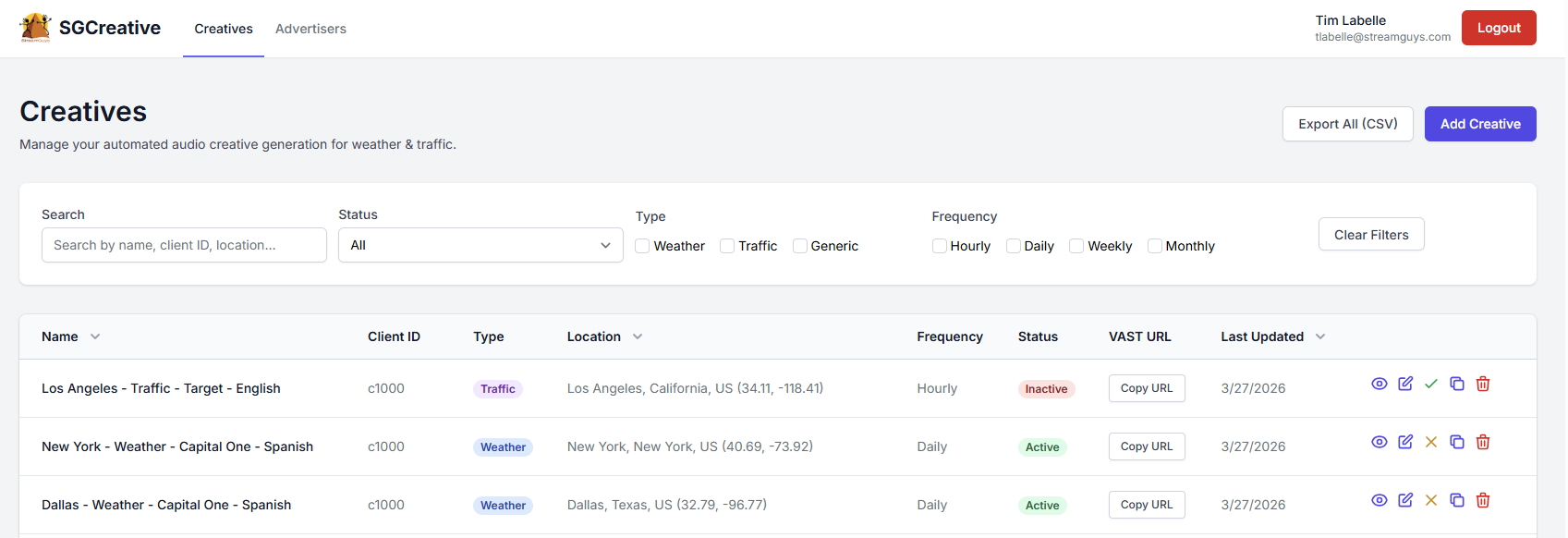Click the SGCreative logo icon
This screenshot has width=1568, height=538.
click(35, 28)
